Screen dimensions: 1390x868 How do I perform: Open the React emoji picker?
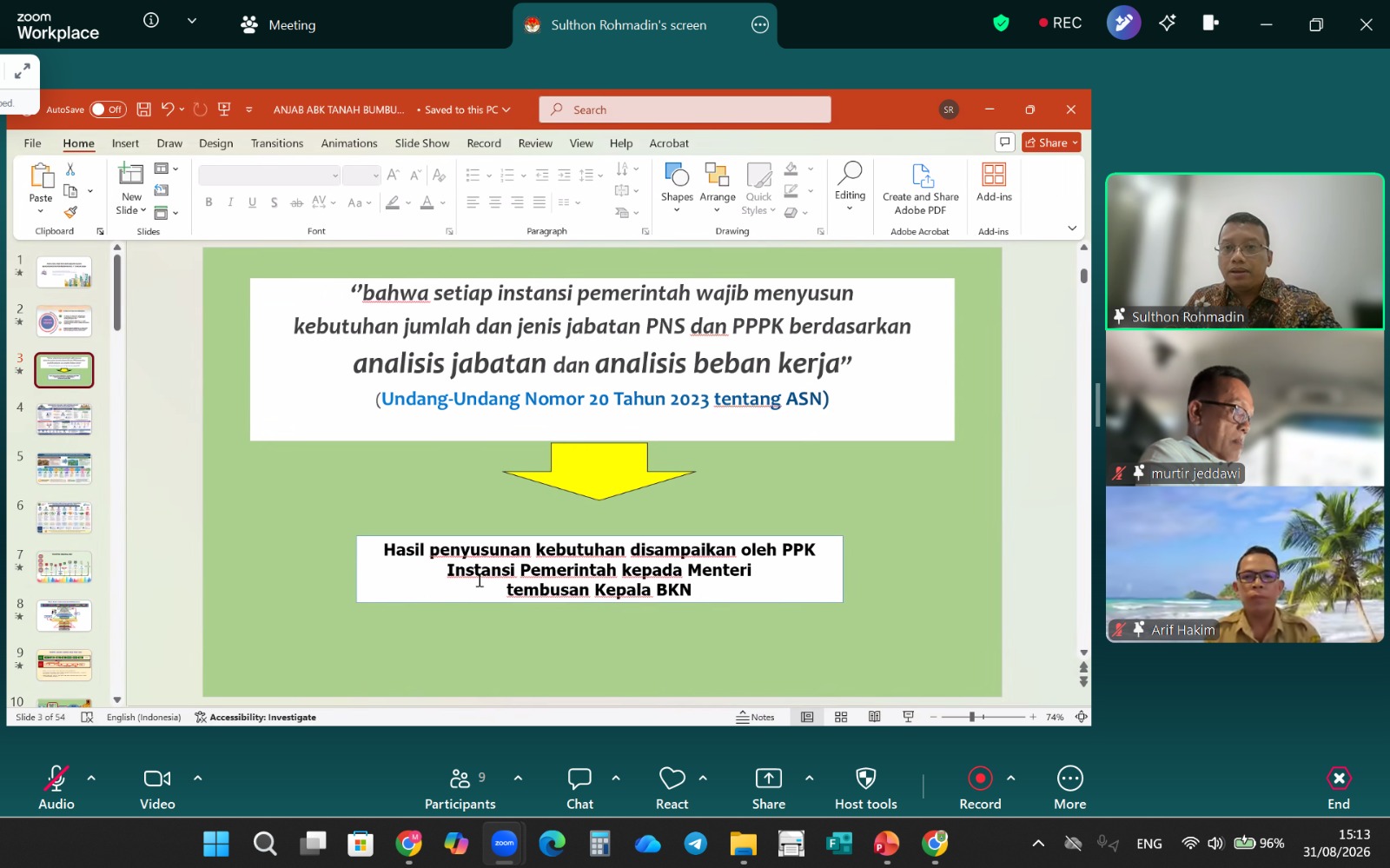(672, 787)
